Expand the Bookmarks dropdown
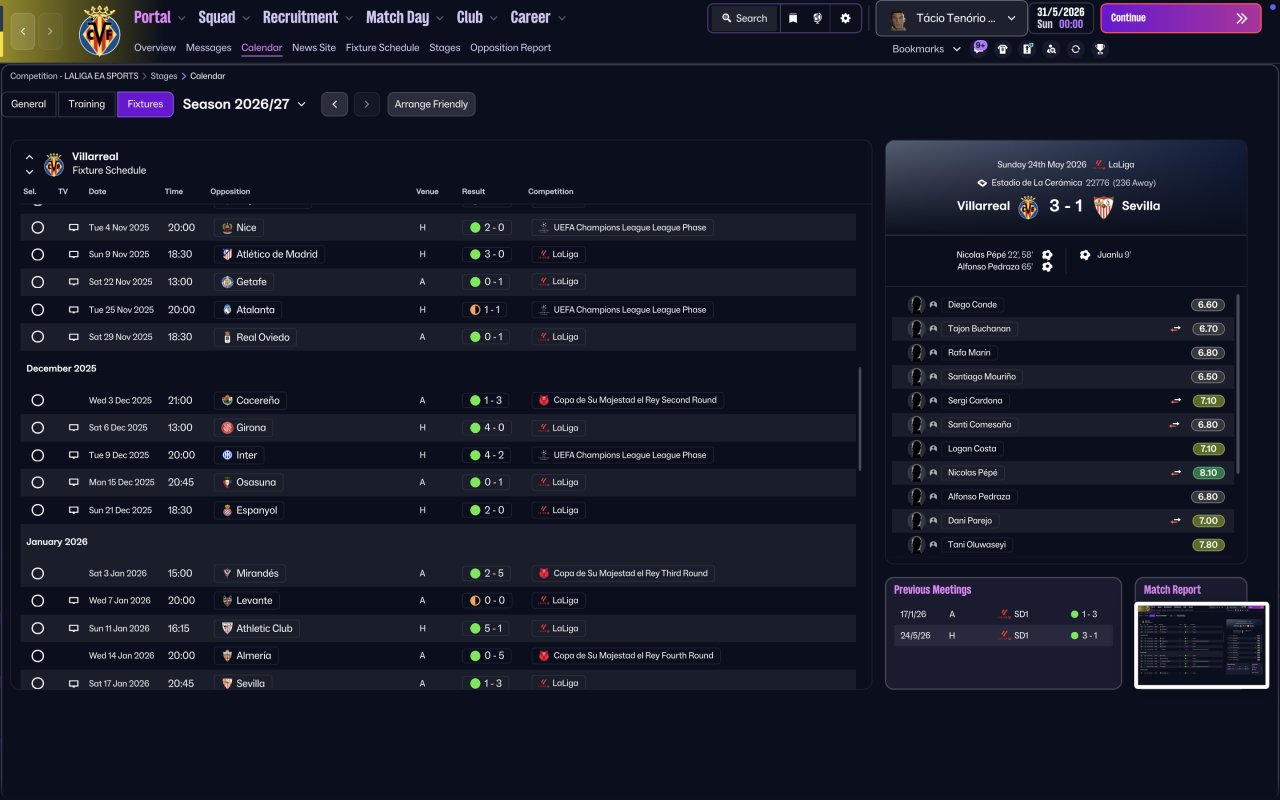Image resolution: width=1280 pixels, height=800 pixels. click(927, 49)
